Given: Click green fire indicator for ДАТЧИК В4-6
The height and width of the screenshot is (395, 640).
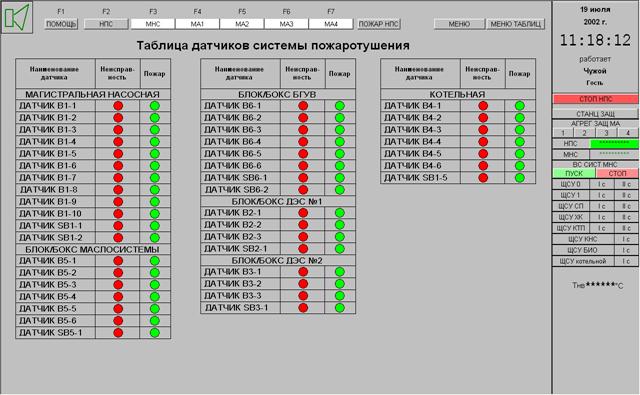Looking at the screenshot, I should (520, 166).
